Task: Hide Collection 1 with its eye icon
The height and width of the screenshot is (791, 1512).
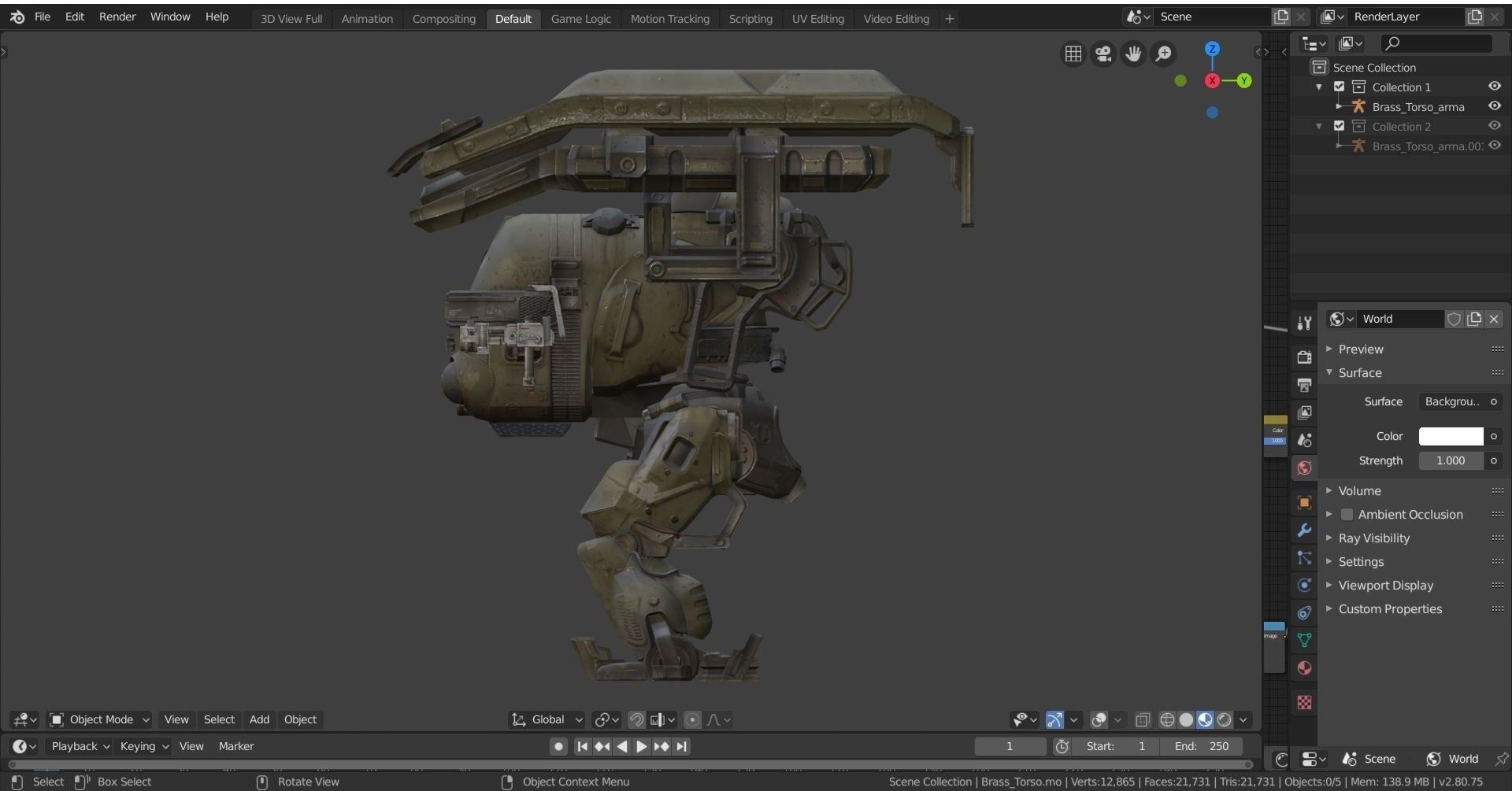Action: click(1494, 87)
